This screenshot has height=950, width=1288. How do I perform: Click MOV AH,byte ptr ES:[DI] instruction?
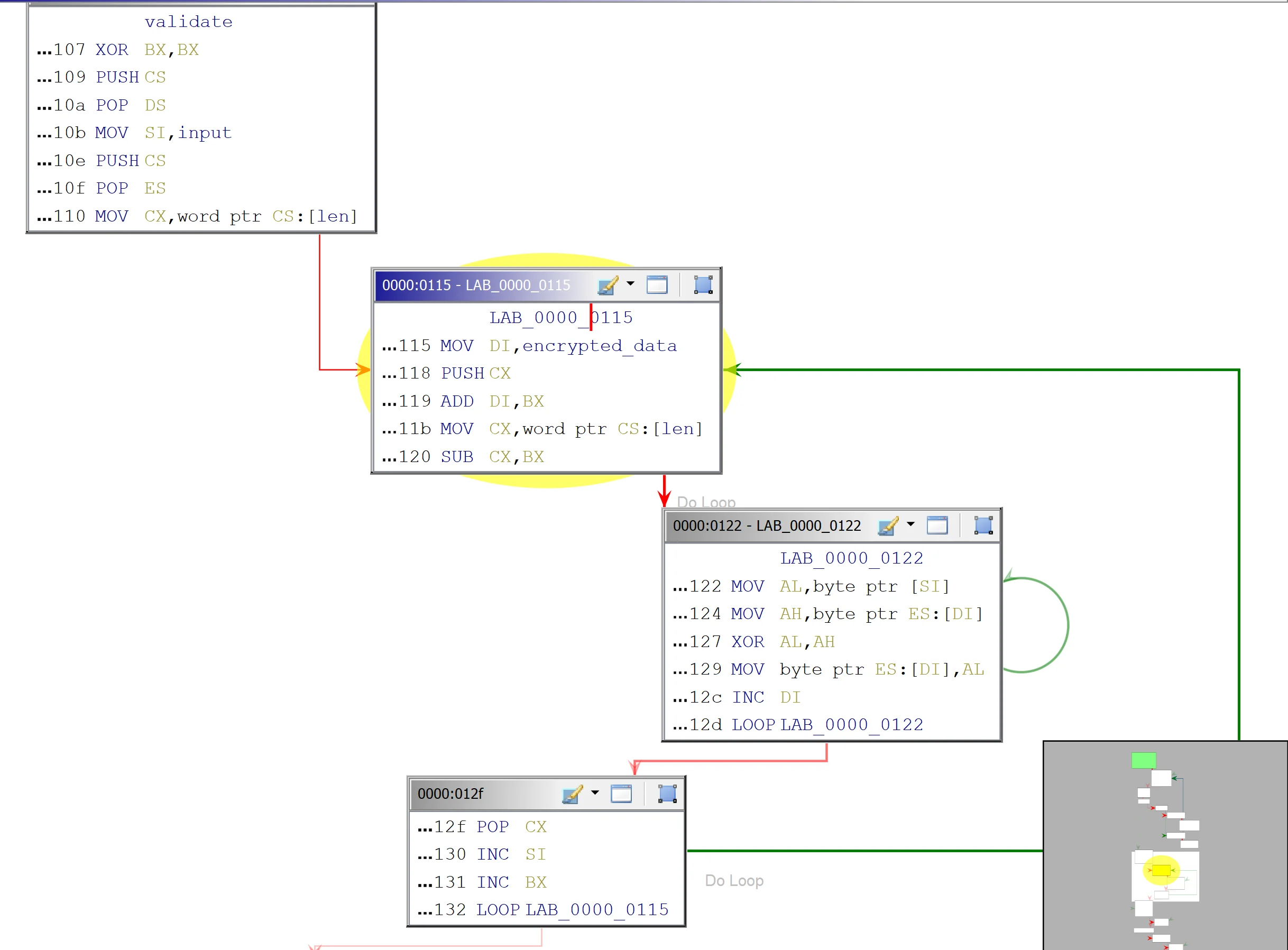[x=828, y=614]
